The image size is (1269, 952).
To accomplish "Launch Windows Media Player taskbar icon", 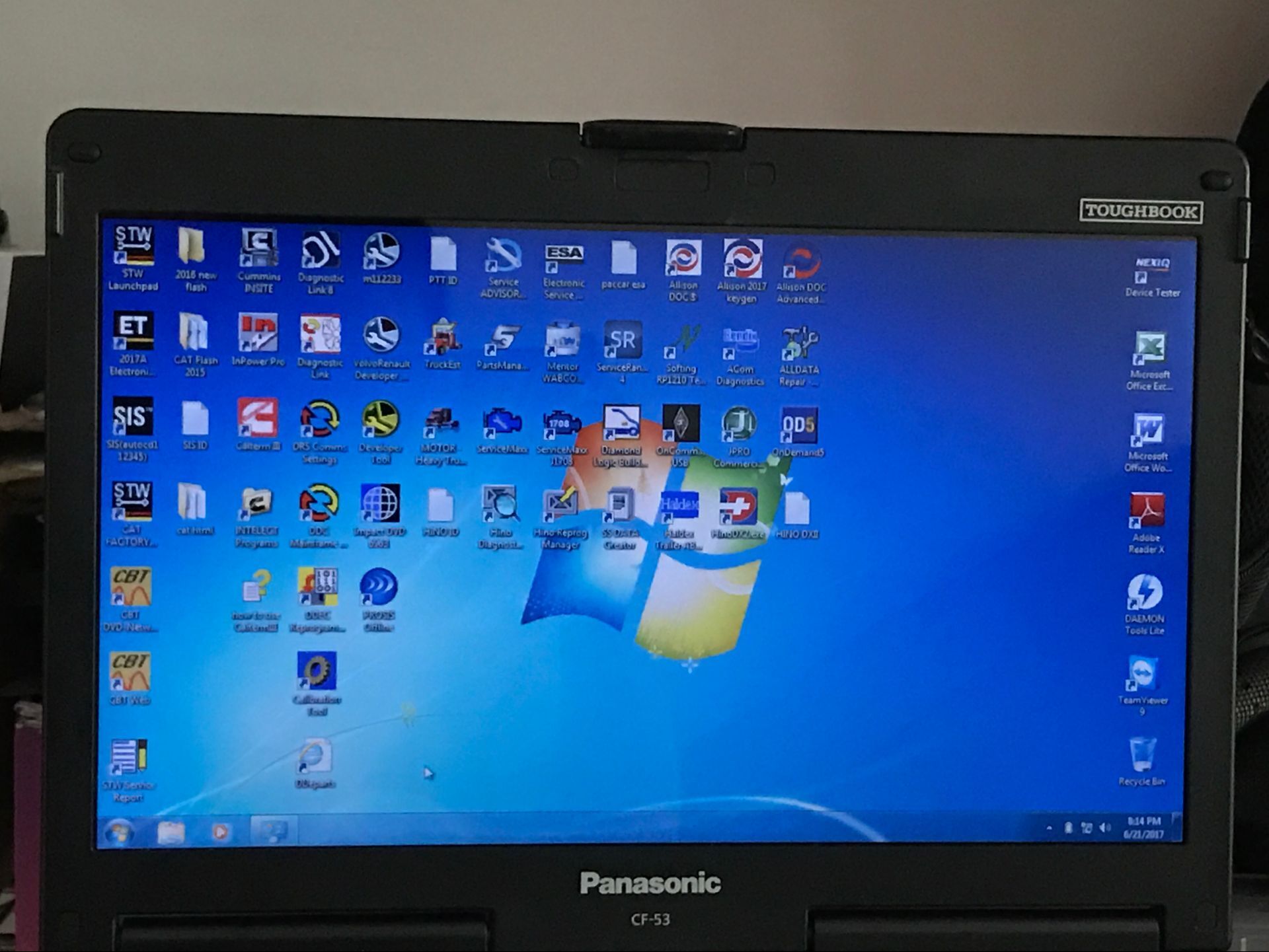I will [220, 832].
